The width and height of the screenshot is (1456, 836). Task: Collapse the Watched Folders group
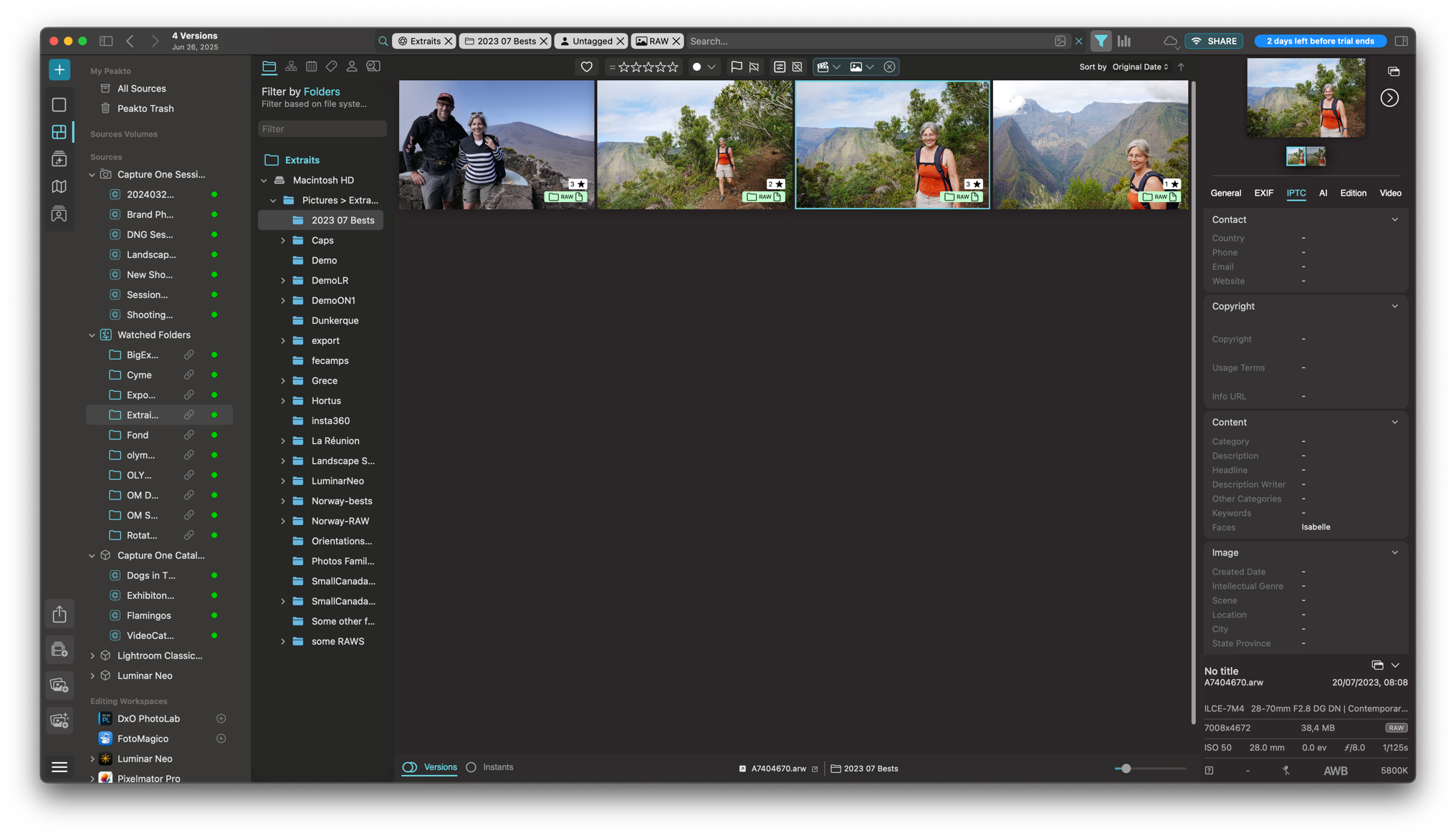(x=92, y=335)
